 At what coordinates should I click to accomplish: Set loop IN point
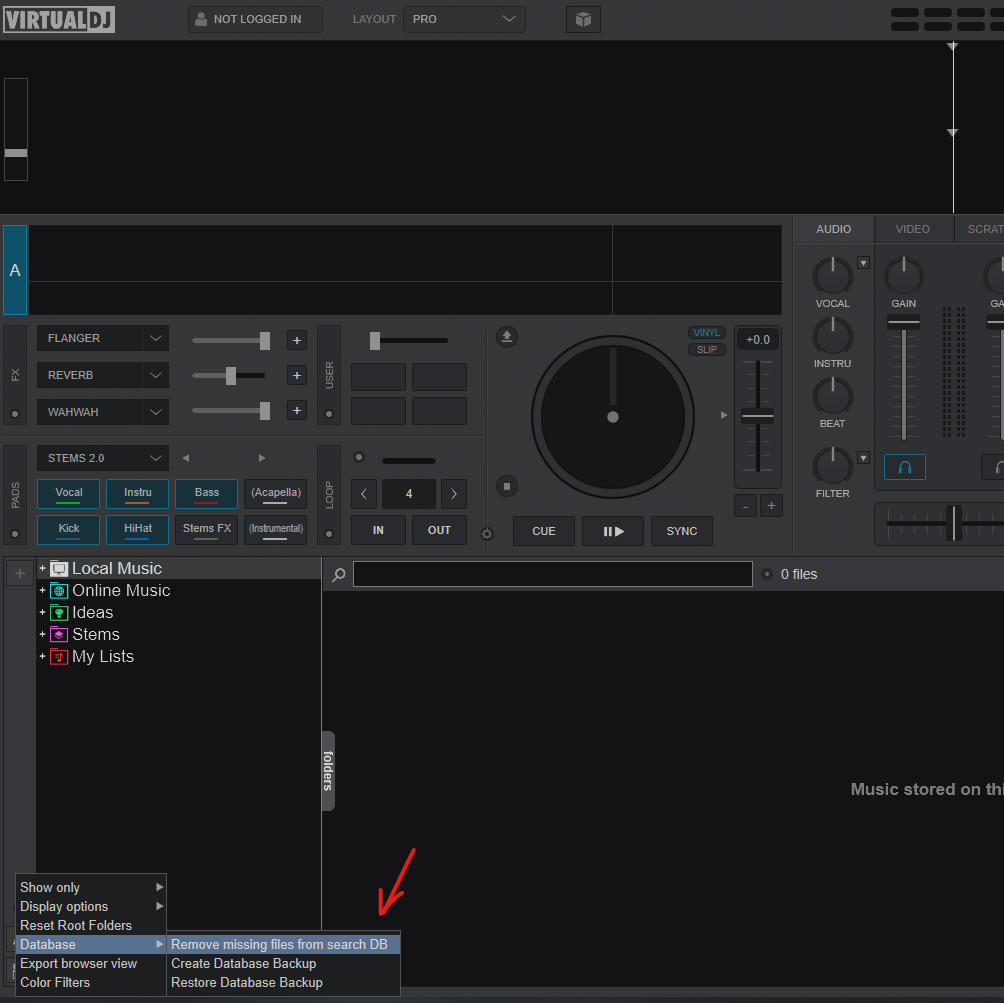pyautogui.click(x=378, y=530)
